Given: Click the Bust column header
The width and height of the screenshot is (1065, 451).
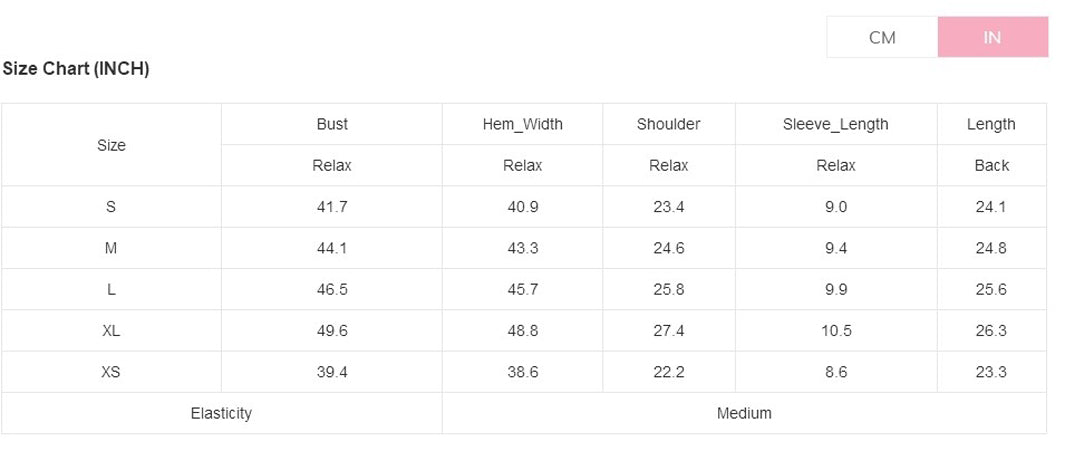Looking at the screenshot, I should coord(332,124).
